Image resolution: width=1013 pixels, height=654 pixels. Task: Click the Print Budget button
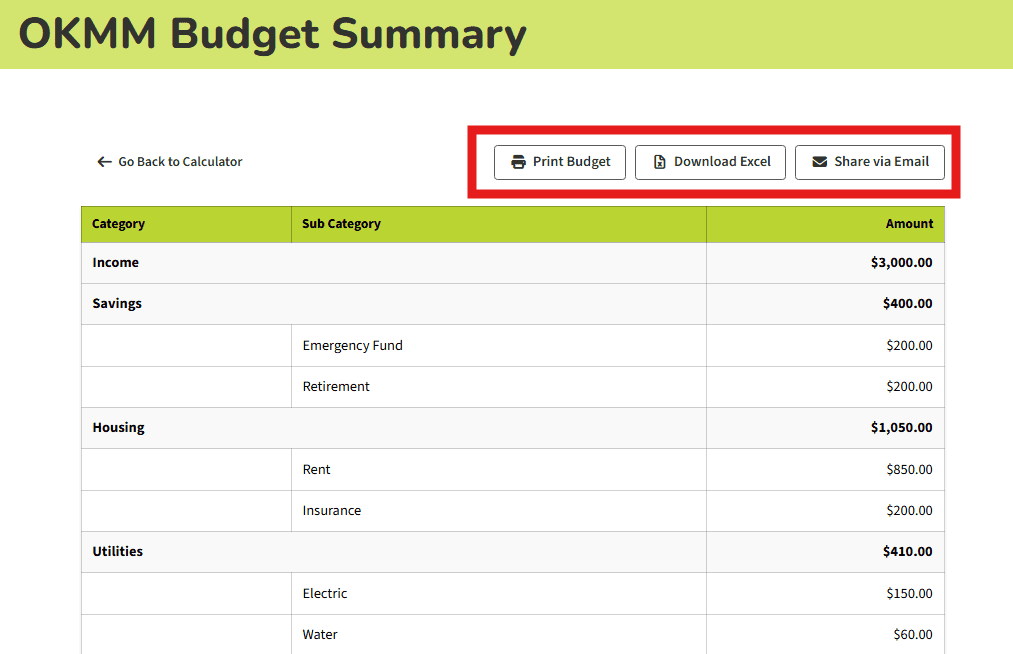click(560, 161)
